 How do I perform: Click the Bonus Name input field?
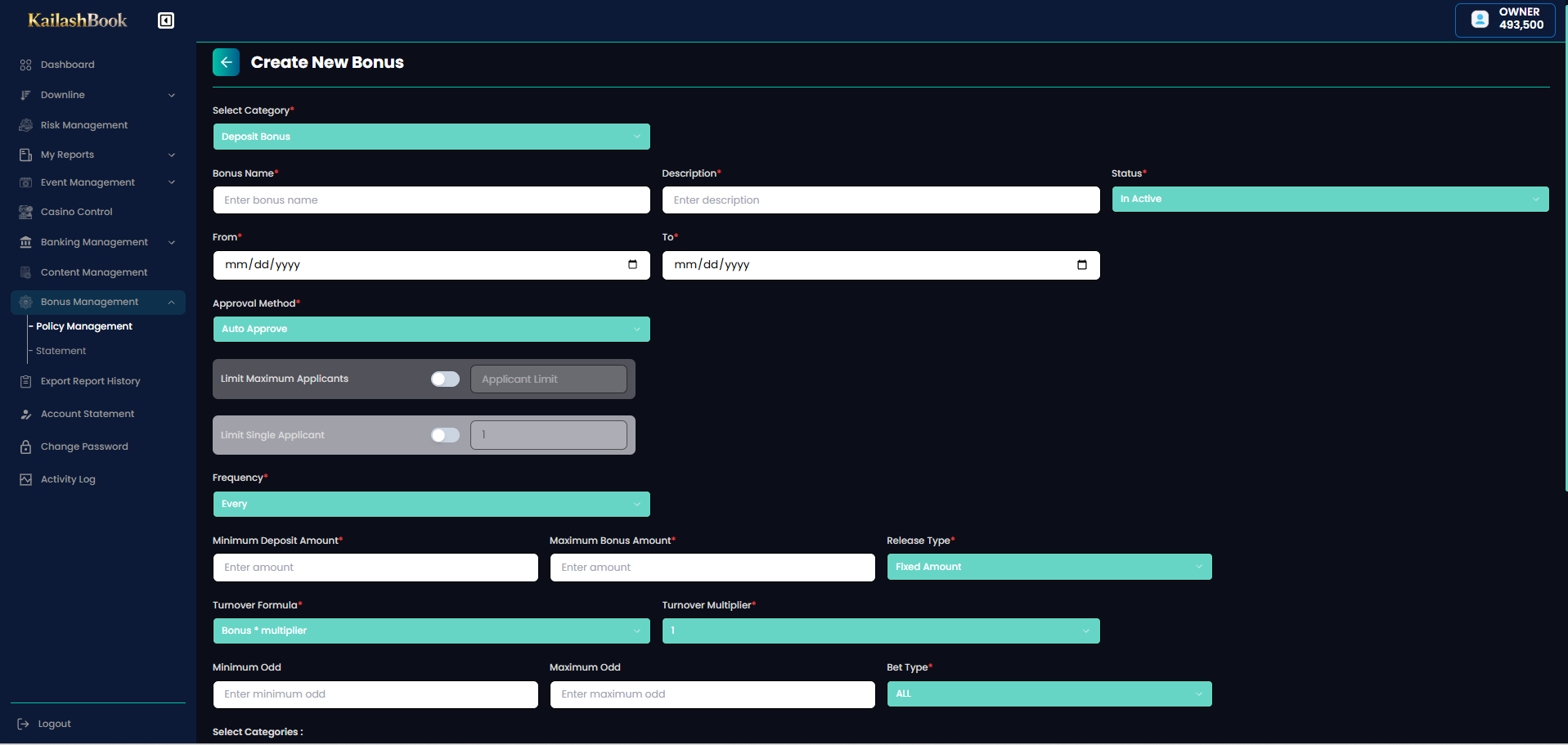click(431, 200)
